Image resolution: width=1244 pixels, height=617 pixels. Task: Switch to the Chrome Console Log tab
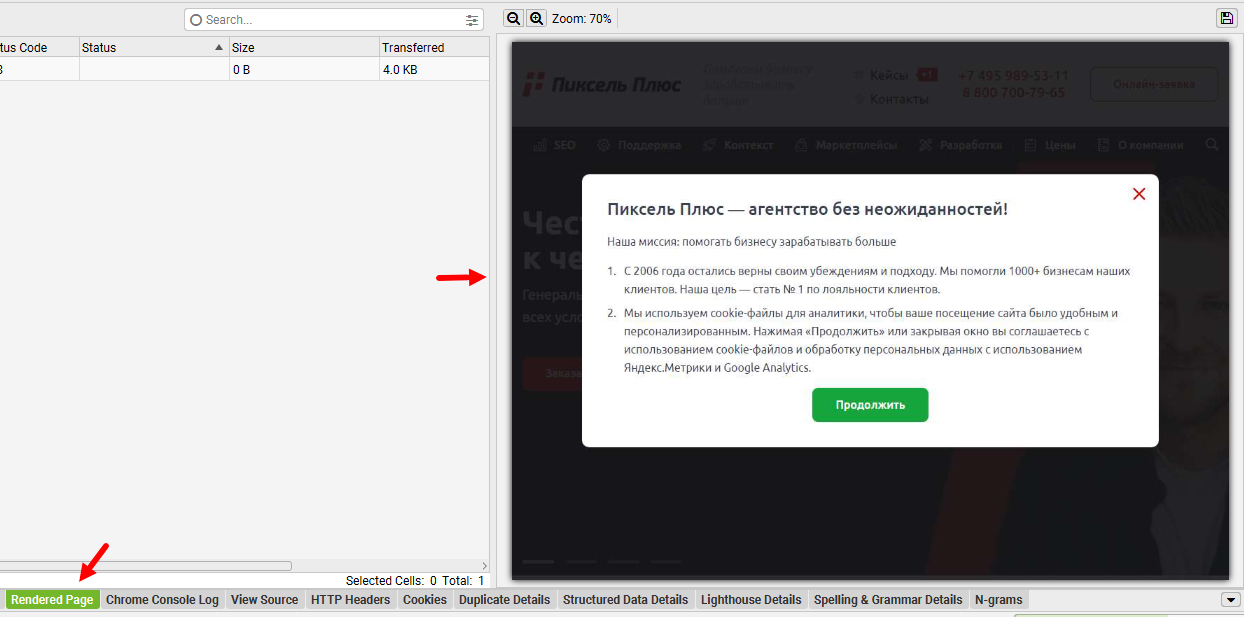click(x=162, y=600)
